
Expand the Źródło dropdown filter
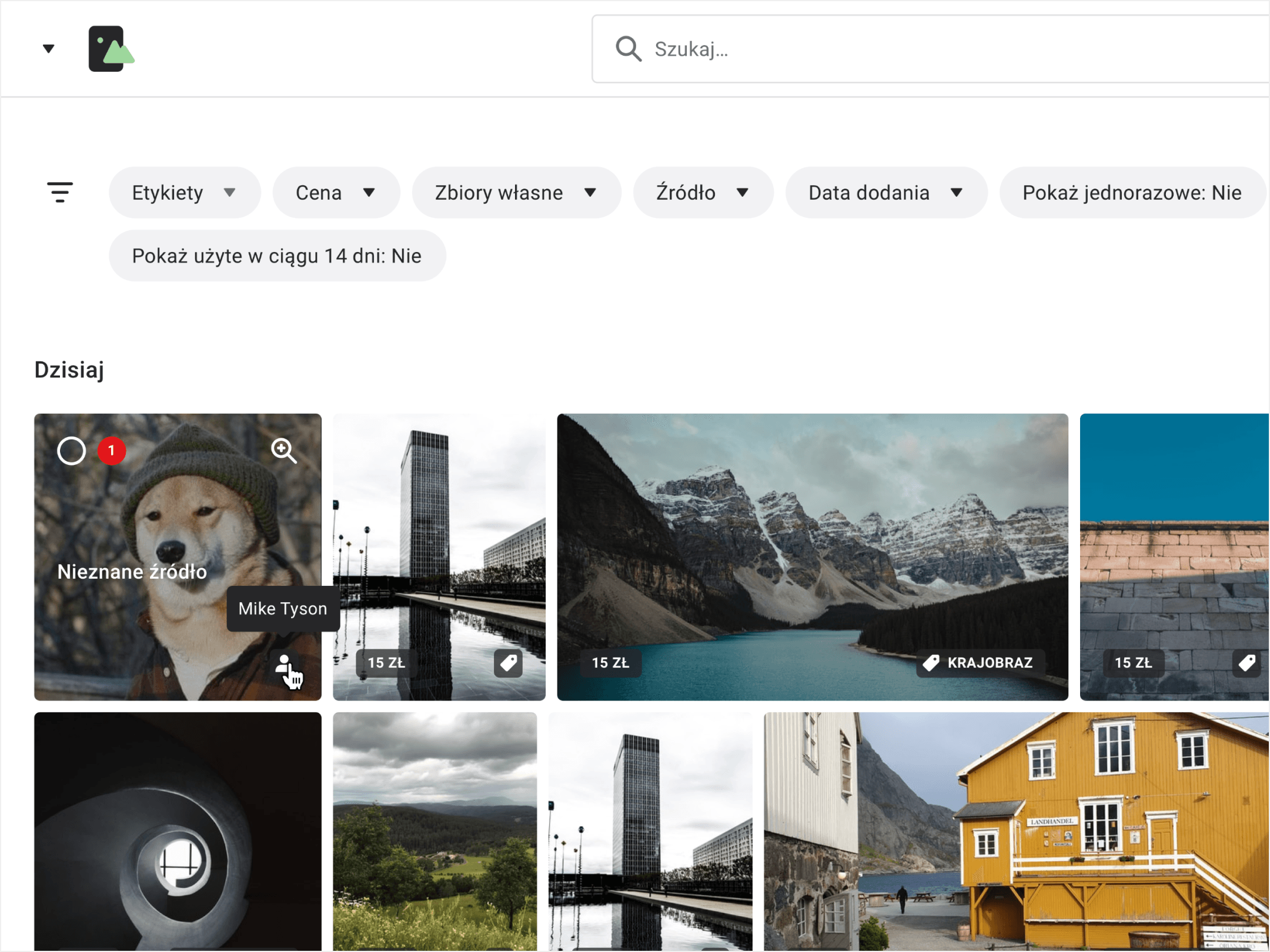click(703, 192)
